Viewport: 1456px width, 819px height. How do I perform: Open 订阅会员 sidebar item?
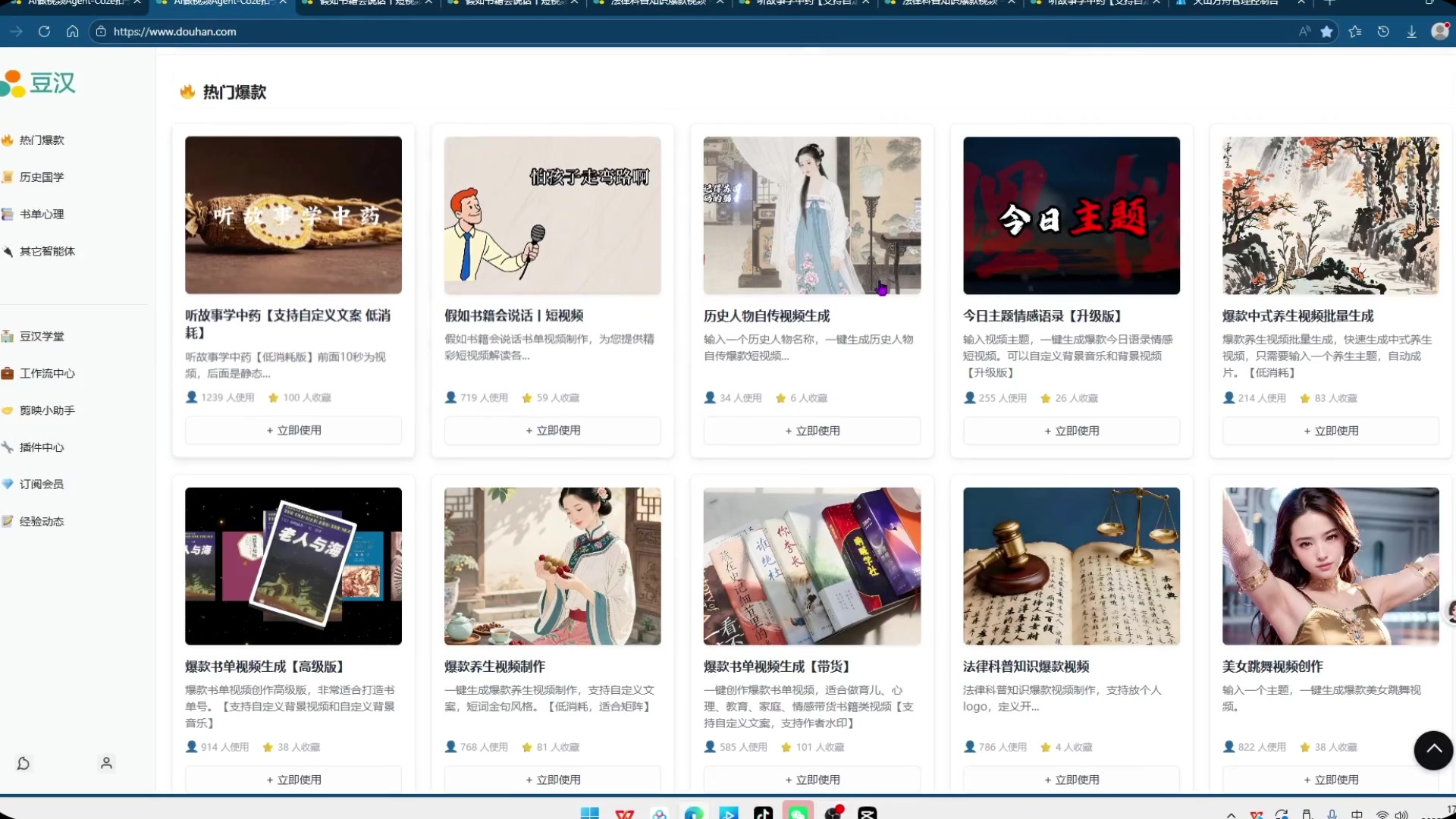(x=42, y=485)
